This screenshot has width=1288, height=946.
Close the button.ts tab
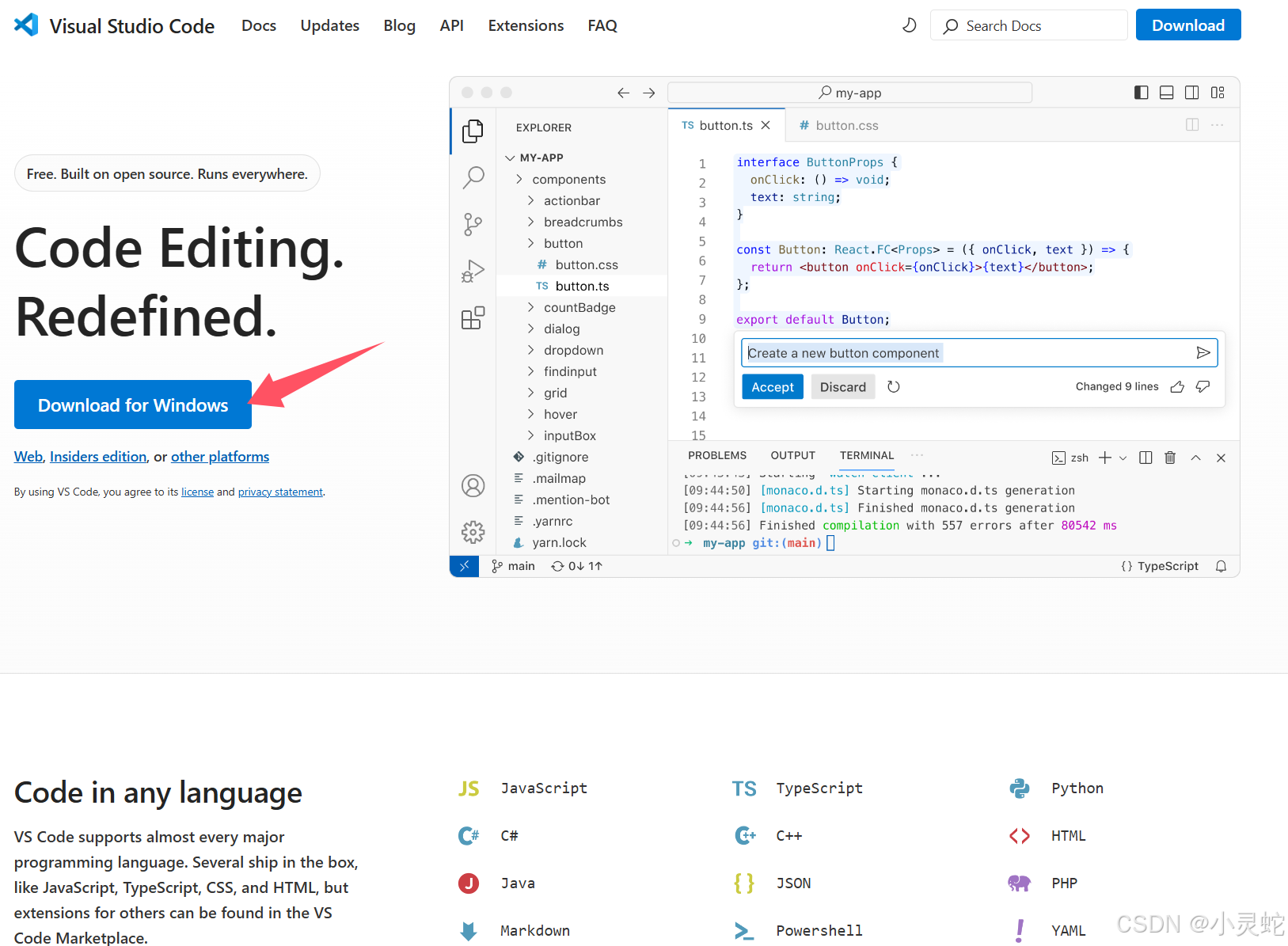766,125
